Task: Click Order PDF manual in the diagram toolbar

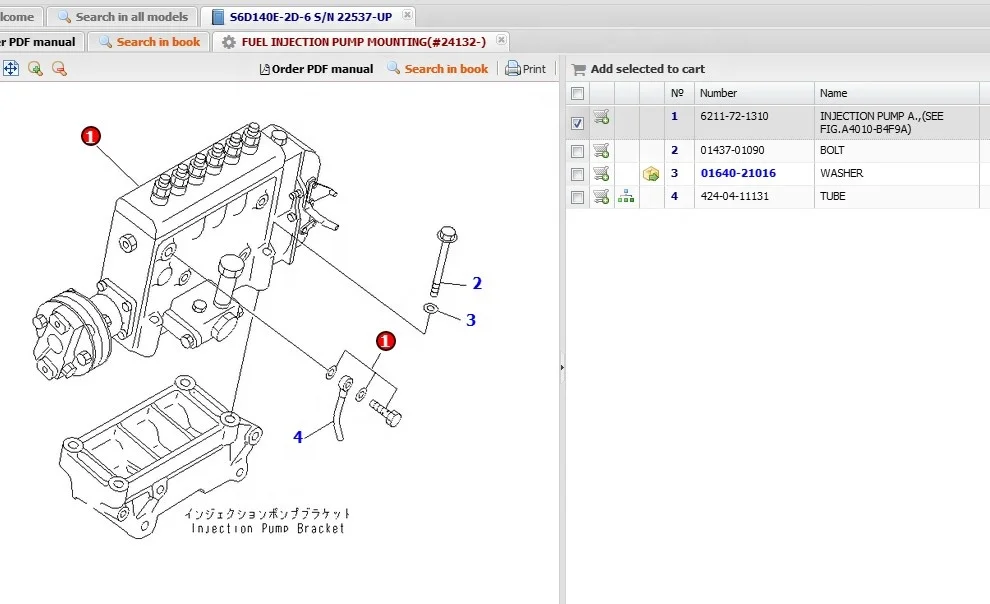Action: point(316,69)
